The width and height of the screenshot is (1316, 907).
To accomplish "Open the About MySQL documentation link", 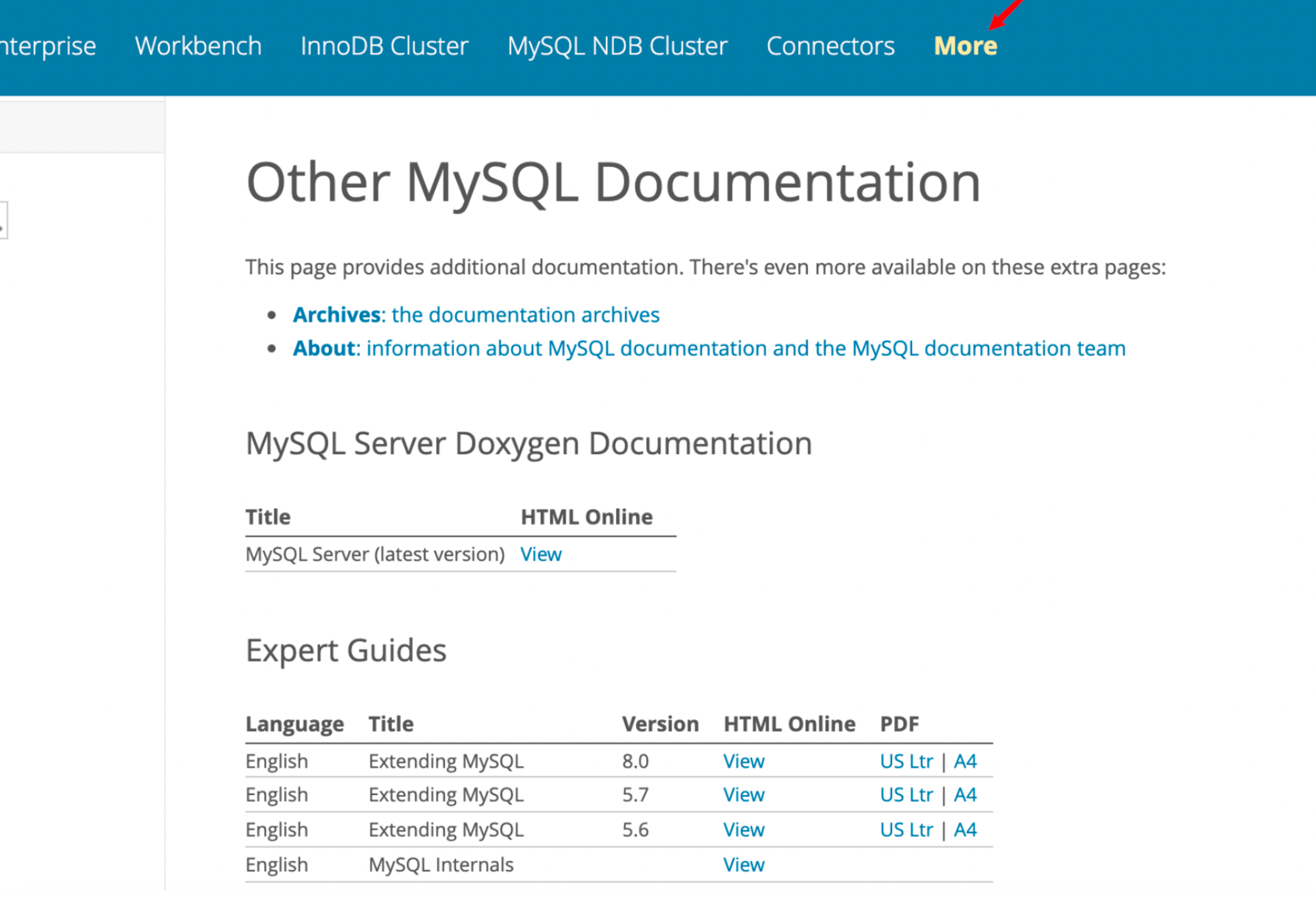I will (x=709, y=348).
